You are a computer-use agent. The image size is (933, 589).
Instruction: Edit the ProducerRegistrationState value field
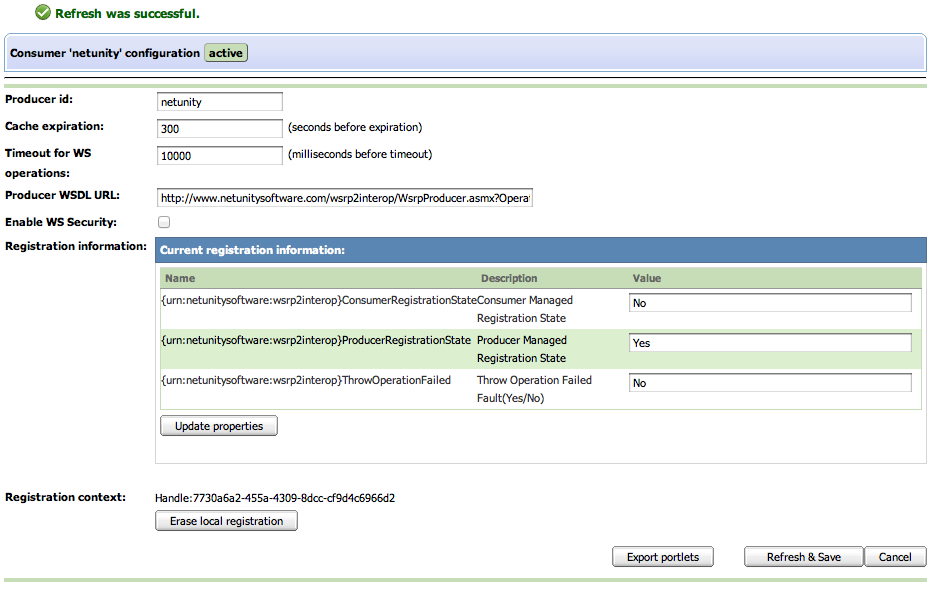770,343
